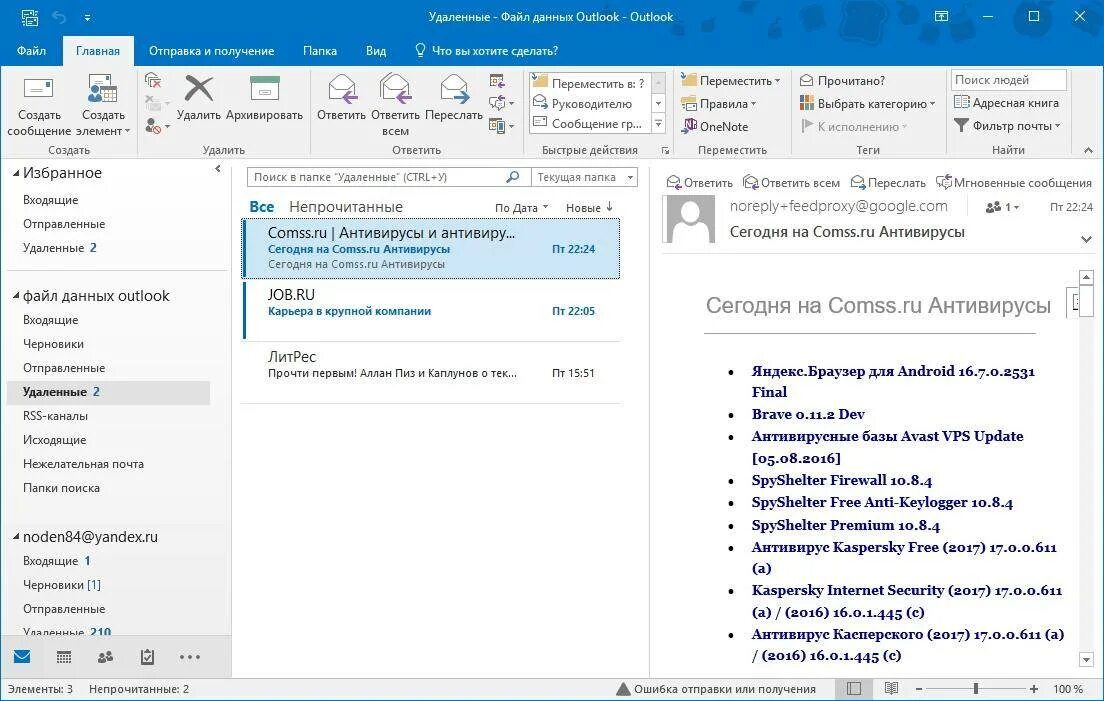The width and height of the screenshot is (1104, 701).
Task: Select the JOB.RU message
Action: (431, 310)
